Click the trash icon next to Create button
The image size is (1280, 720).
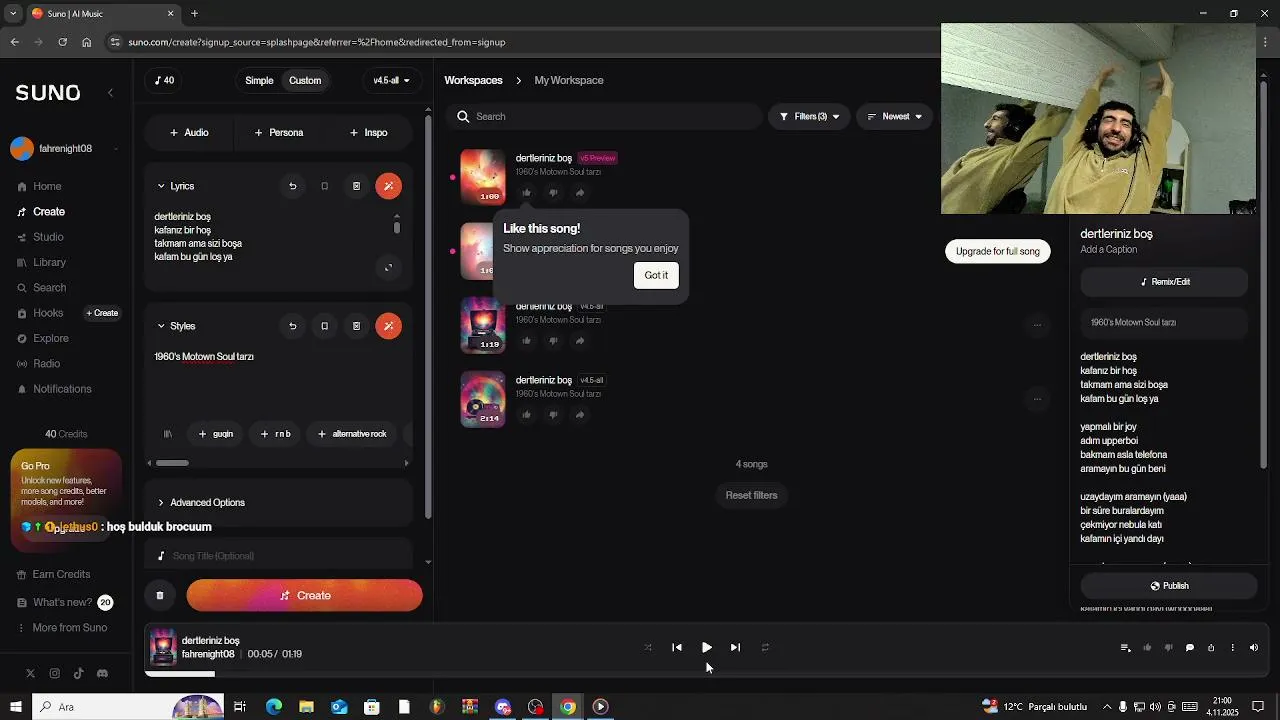tap(160, 595)
